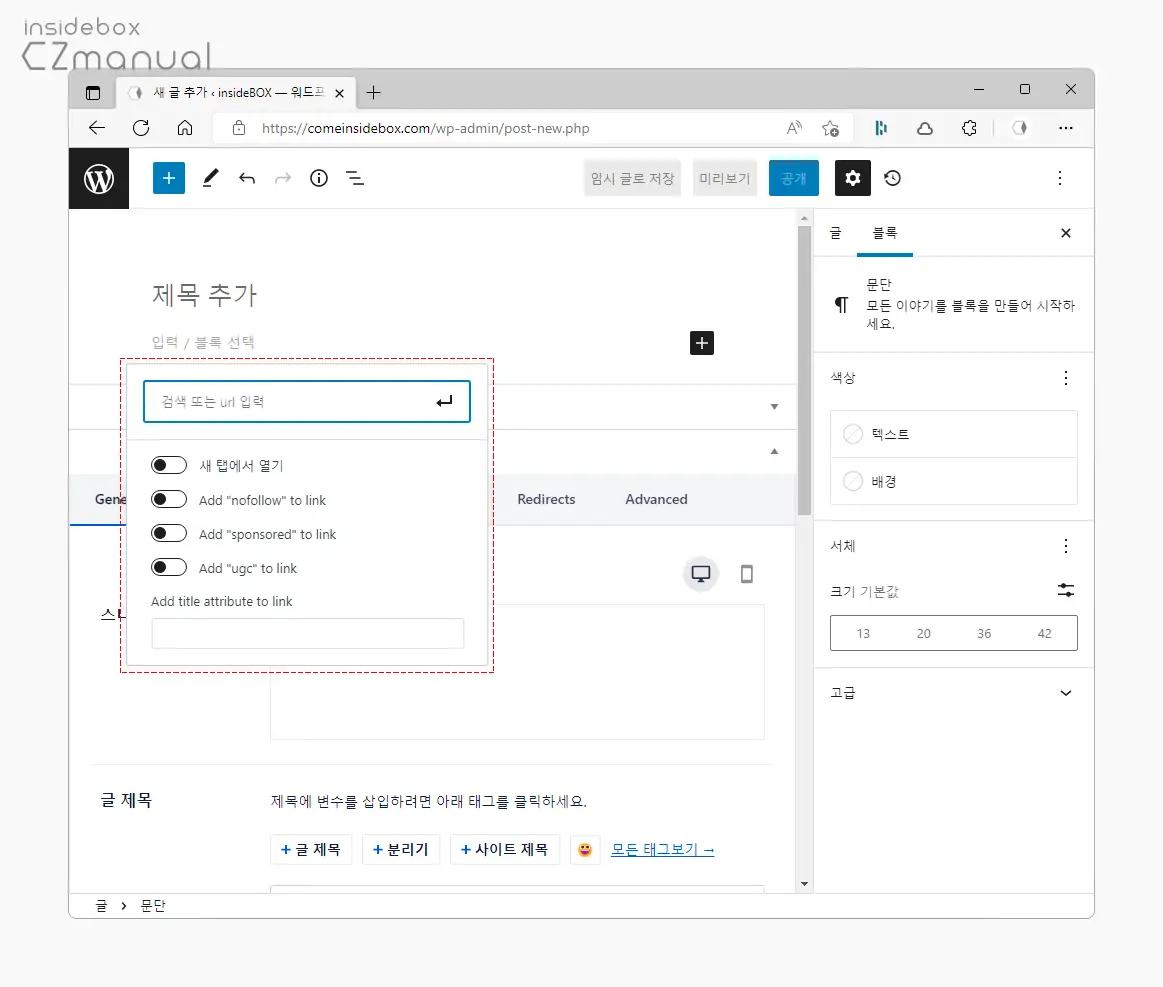The height and width of the screenshot is (987, 1163).
Task: Click the link title attribute field
Action: click(308, 633)
